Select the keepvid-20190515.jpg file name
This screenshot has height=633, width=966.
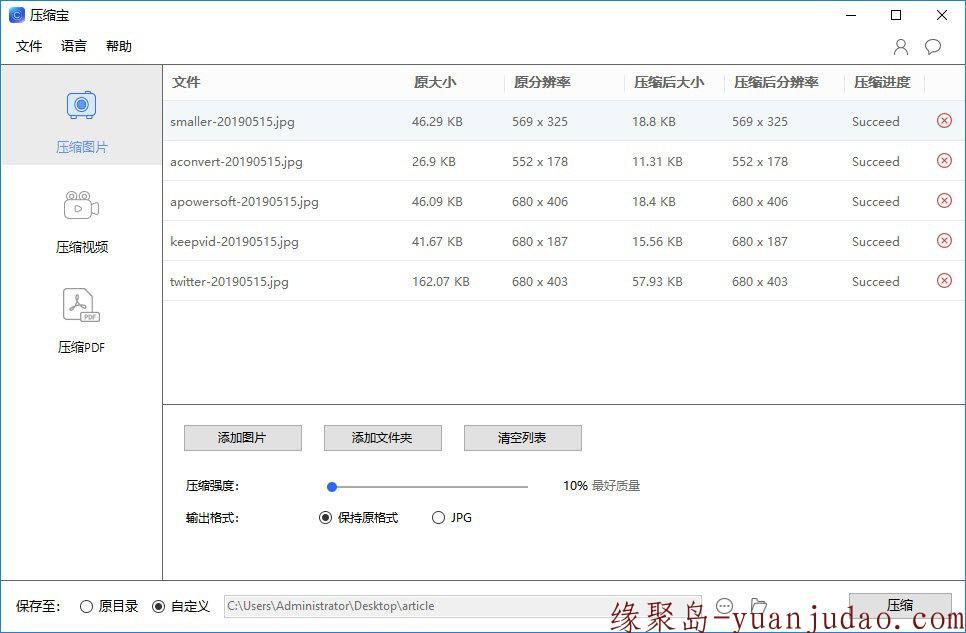234,242
